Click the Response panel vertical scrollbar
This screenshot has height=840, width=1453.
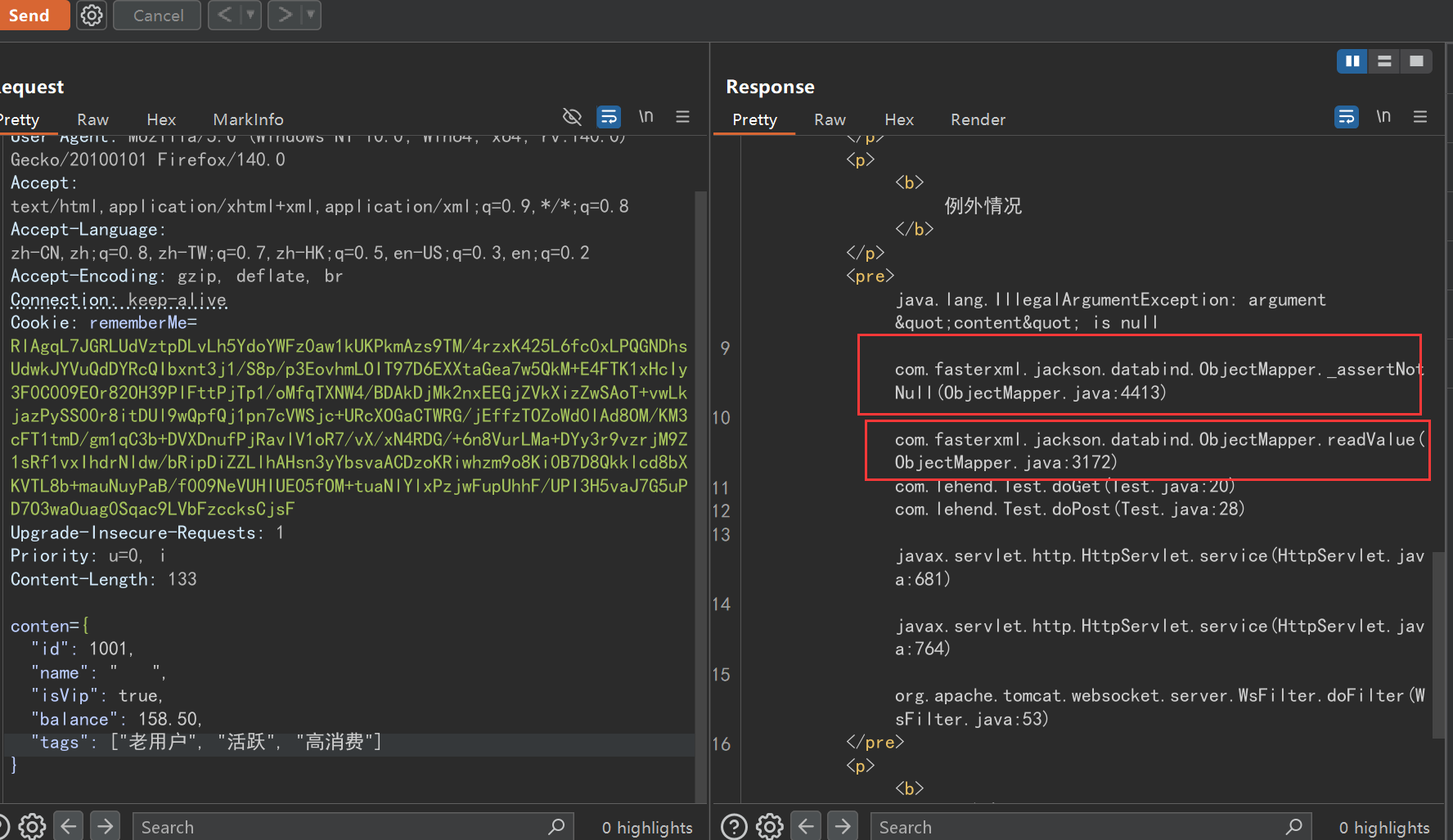(1438, 646)
